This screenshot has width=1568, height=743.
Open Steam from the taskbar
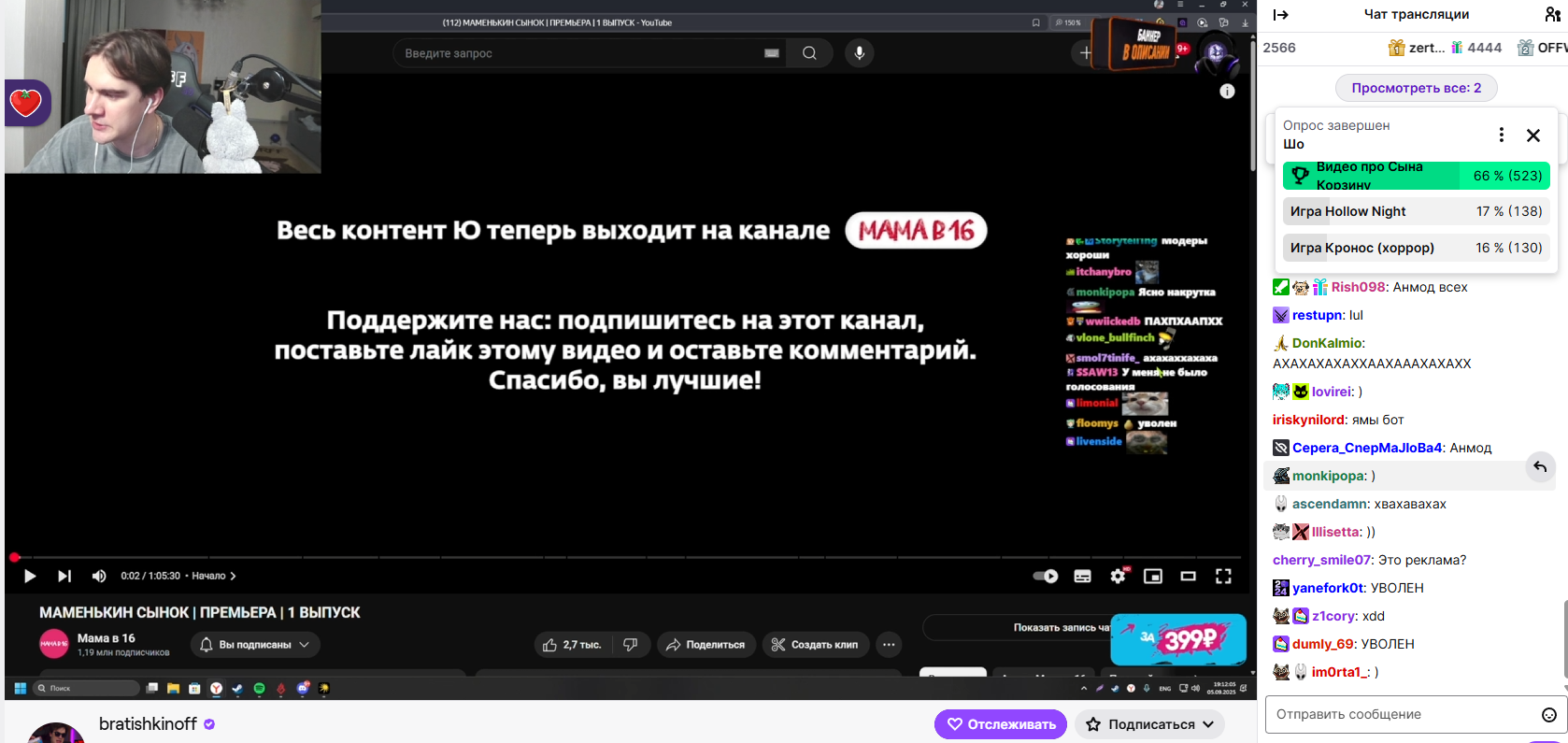coord(237,689)
